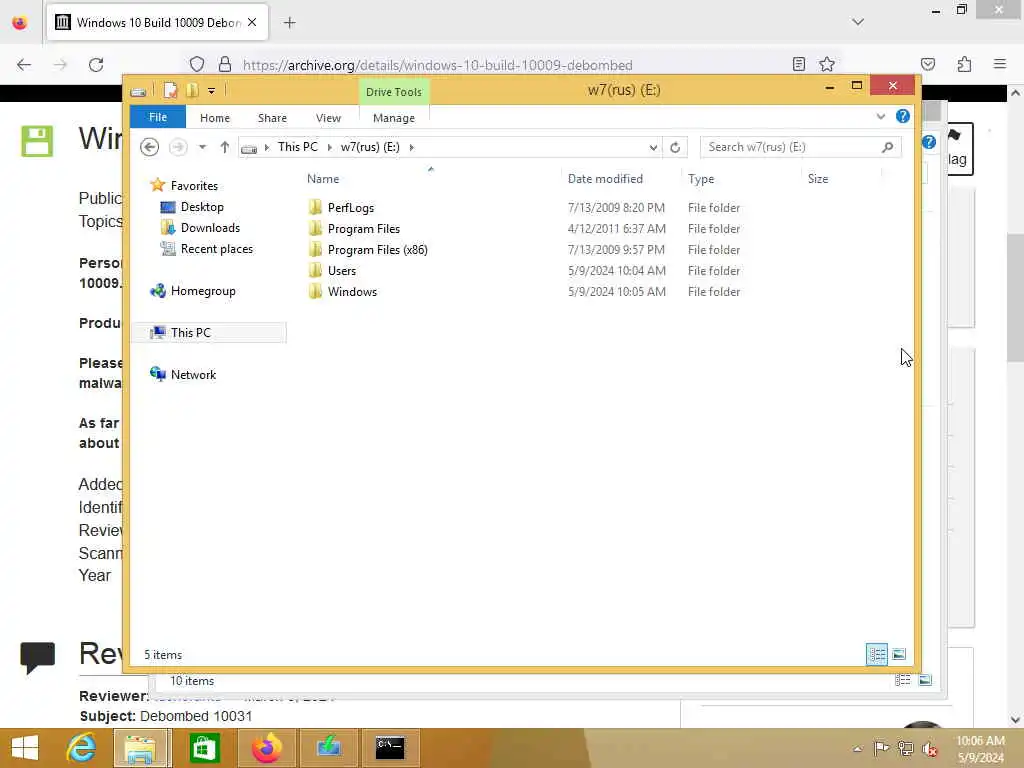The width and height of the screenshot is (1024, 768).
Task: Open a new Firefox tab
Action: click(290, 23)
